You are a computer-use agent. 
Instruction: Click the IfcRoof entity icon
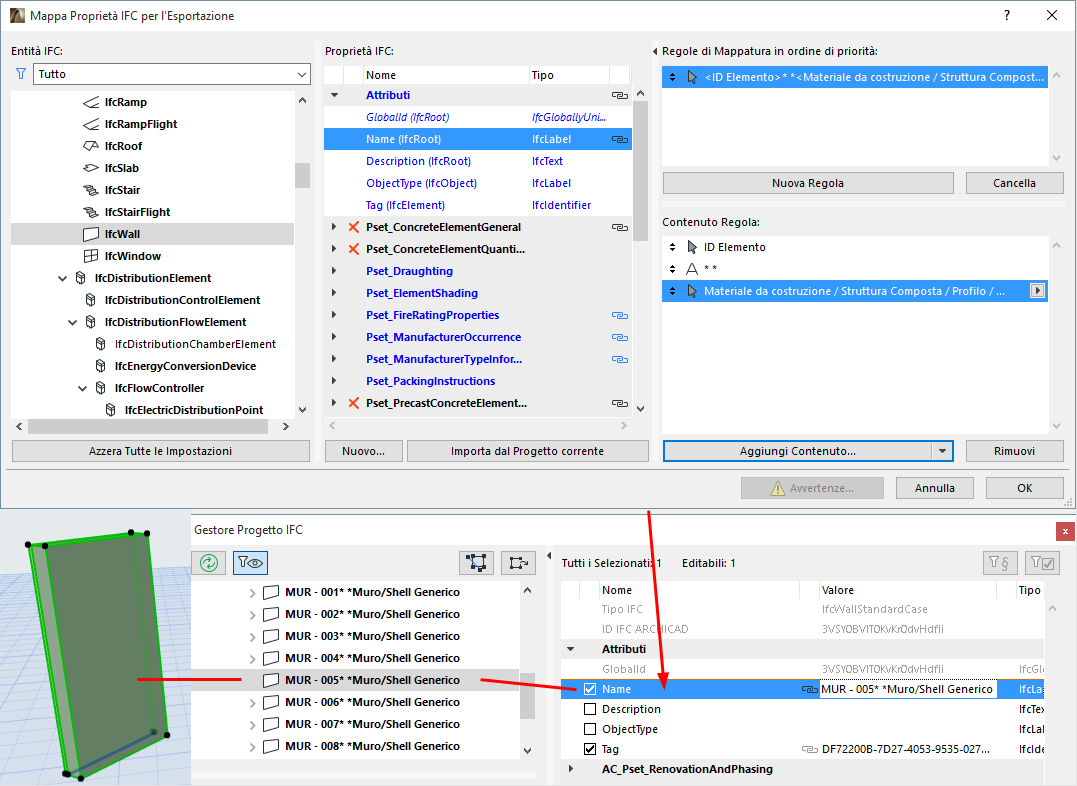click(x=91, y=146)
